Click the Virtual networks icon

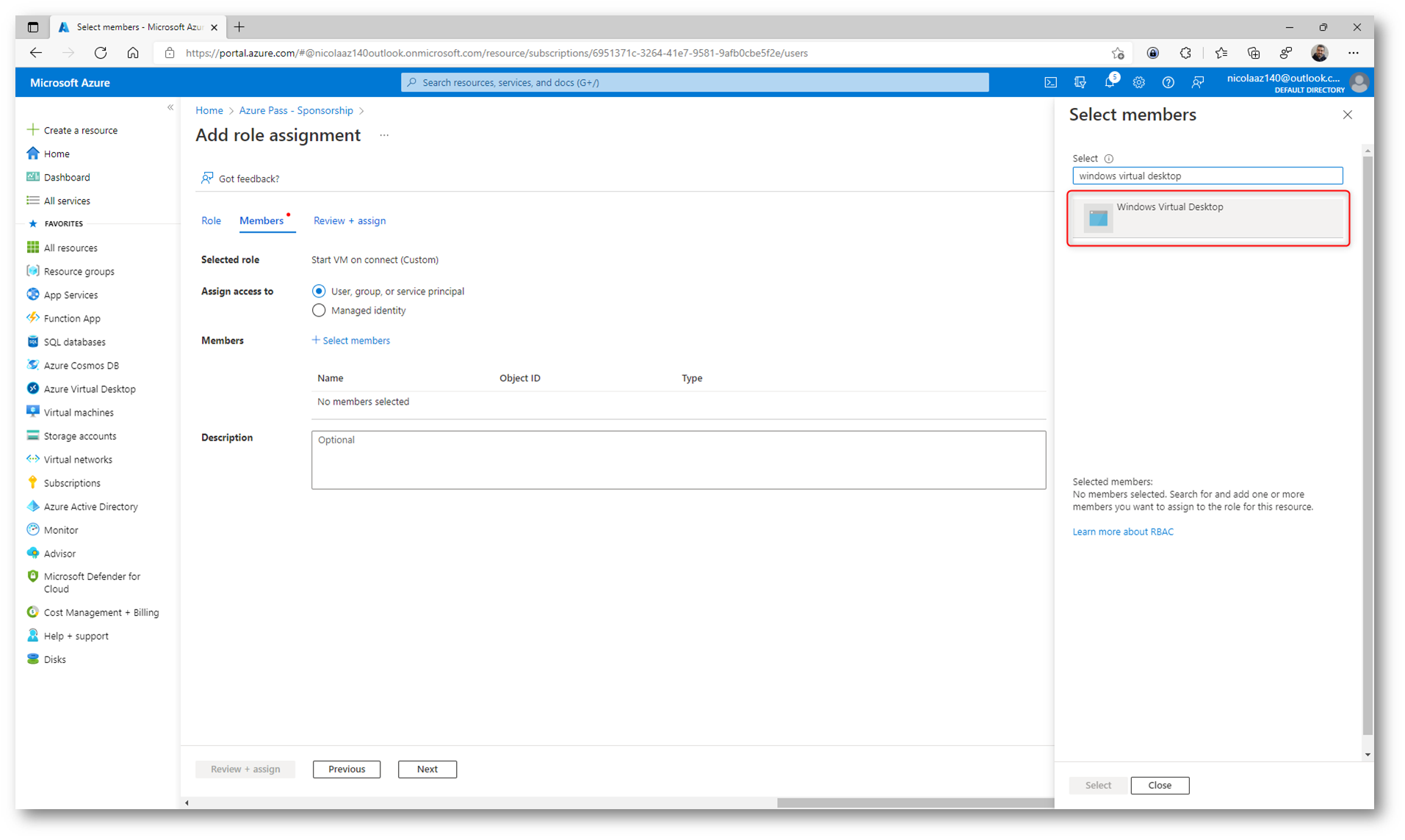pyautogui.click(x=32, y=459)
